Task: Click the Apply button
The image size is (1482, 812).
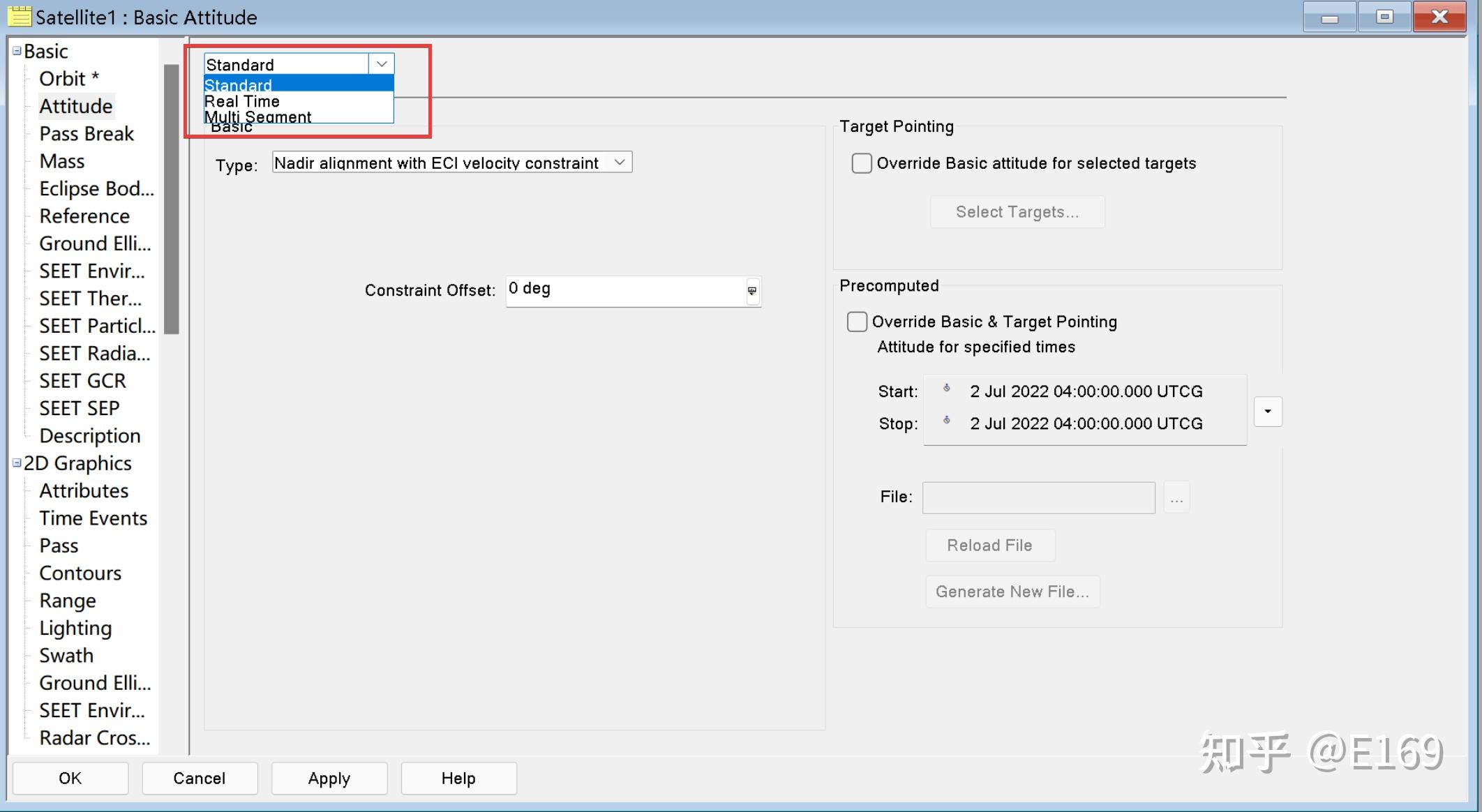Action: pos(329,778)
